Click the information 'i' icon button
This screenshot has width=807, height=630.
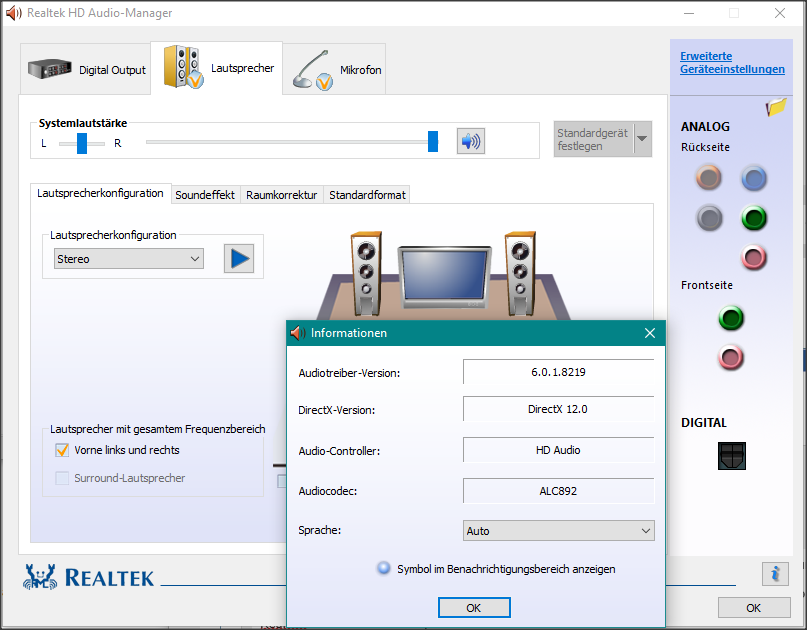coord(775,573)
